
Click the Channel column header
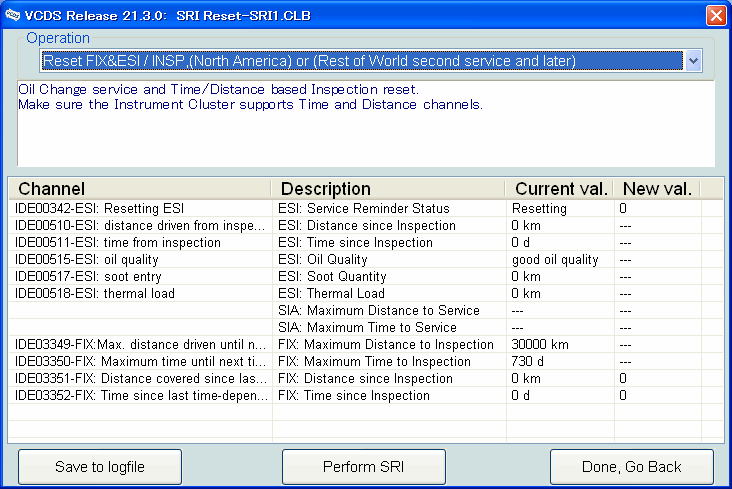click(140, 189)
